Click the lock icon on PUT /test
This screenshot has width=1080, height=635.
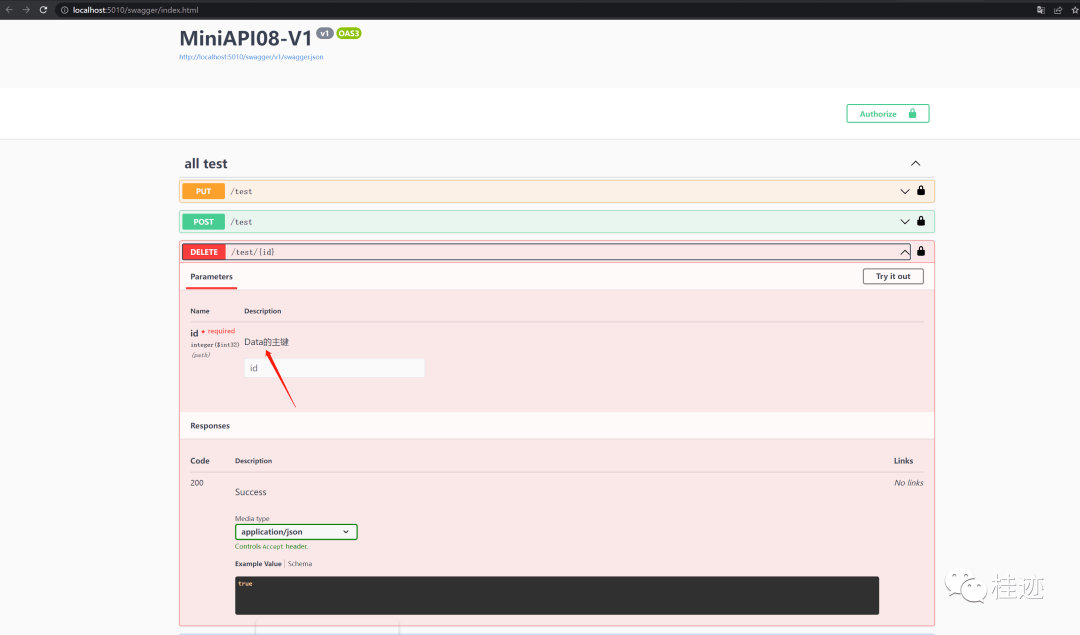pyautogui.click(x=921, y=191)
